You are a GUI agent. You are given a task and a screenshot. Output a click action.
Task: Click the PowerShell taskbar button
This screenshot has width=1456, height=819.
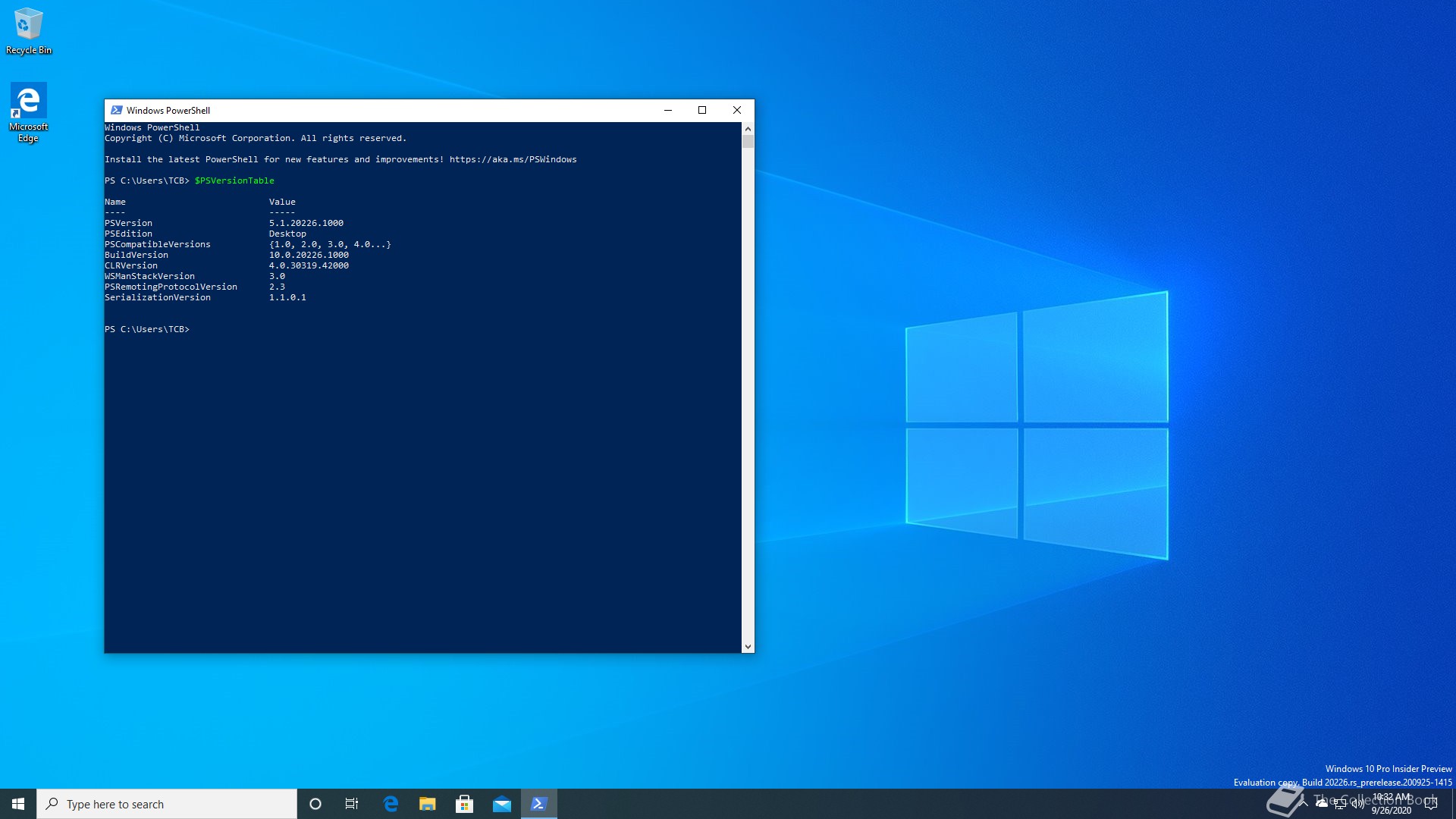pyautogui.click(x=539, y=804)
